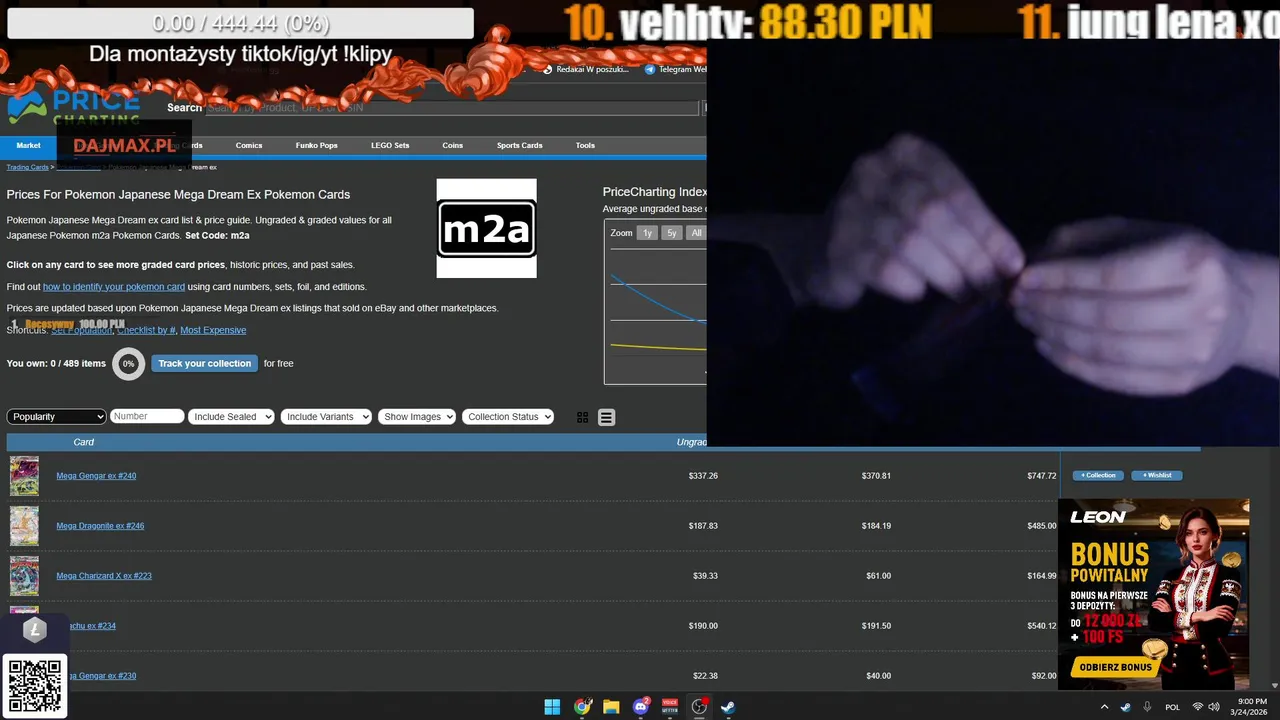Viewport: 1280px width, 720px height.
Task: Open Tools menu tab
Action: (585, 145)
